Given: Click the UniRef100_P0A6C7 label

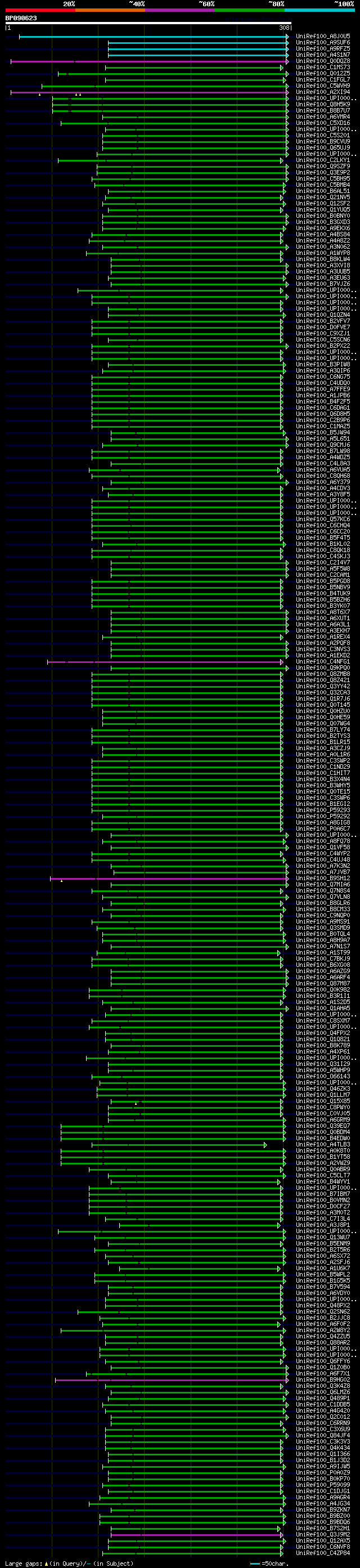Looking at the screenshot, I should coord(323,829).
